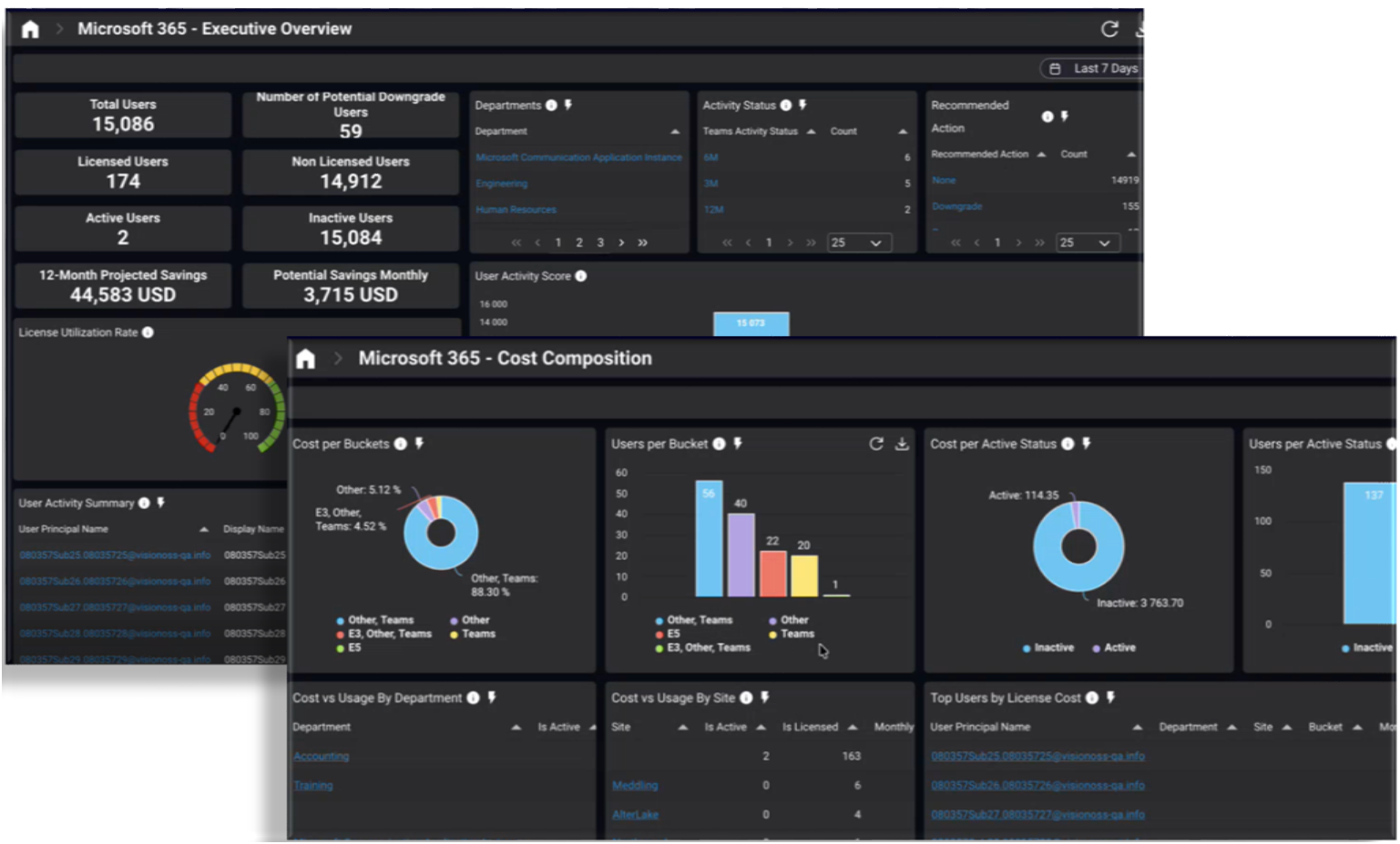
Task: Click the Potential Savings Monthly card
Action: tap(351, 286)
